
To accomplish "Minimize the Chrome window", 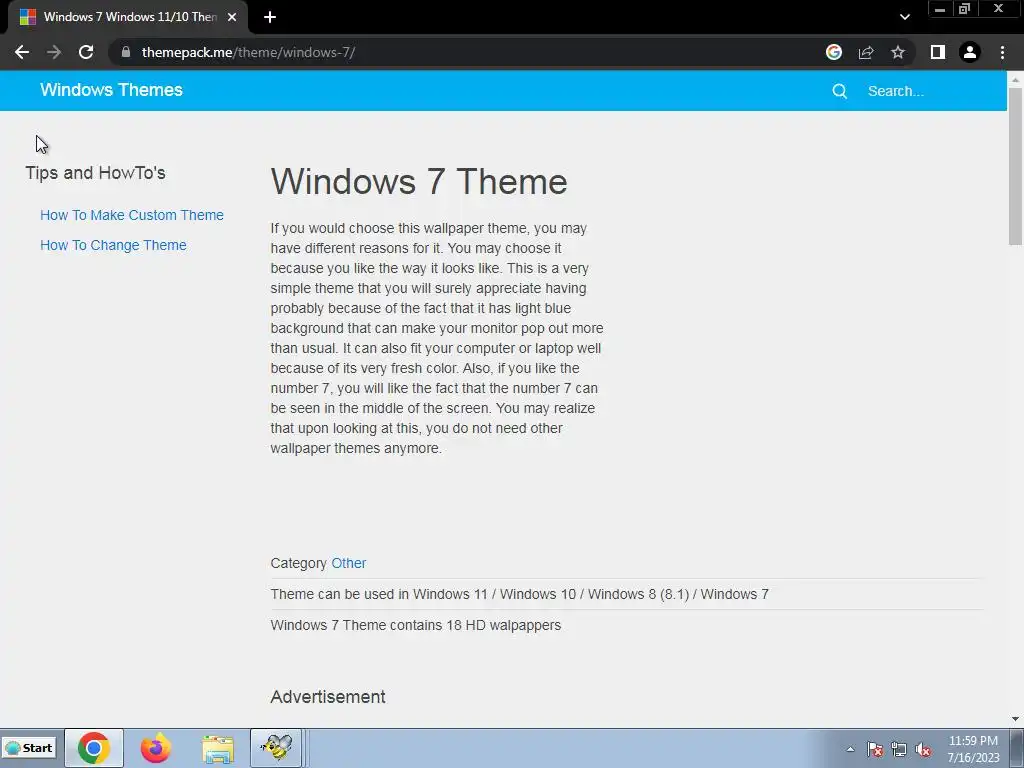I will [940, 9].
